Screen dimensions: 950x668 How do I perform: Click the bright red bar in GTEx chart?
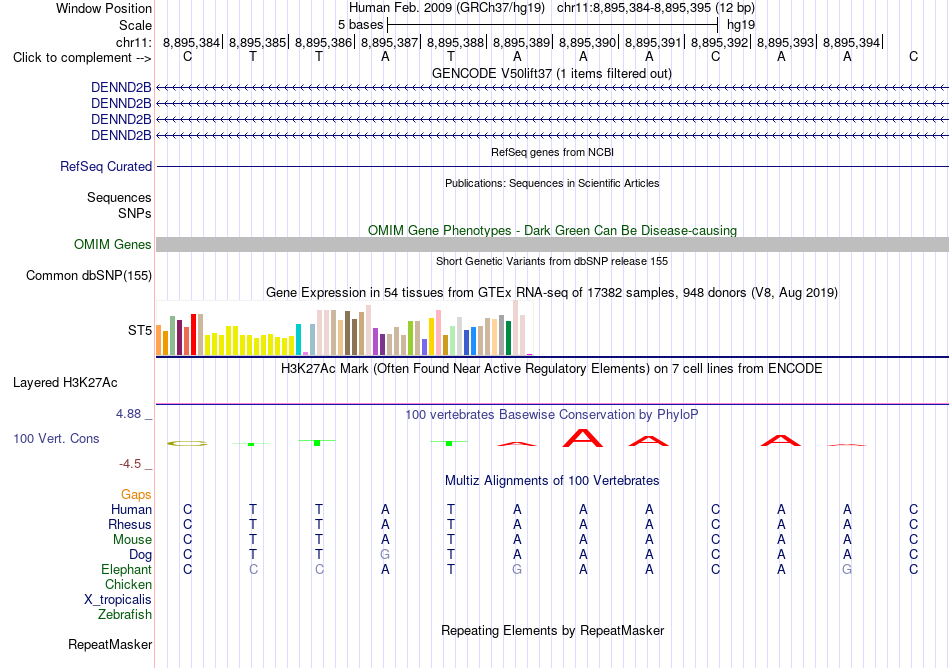193,334
